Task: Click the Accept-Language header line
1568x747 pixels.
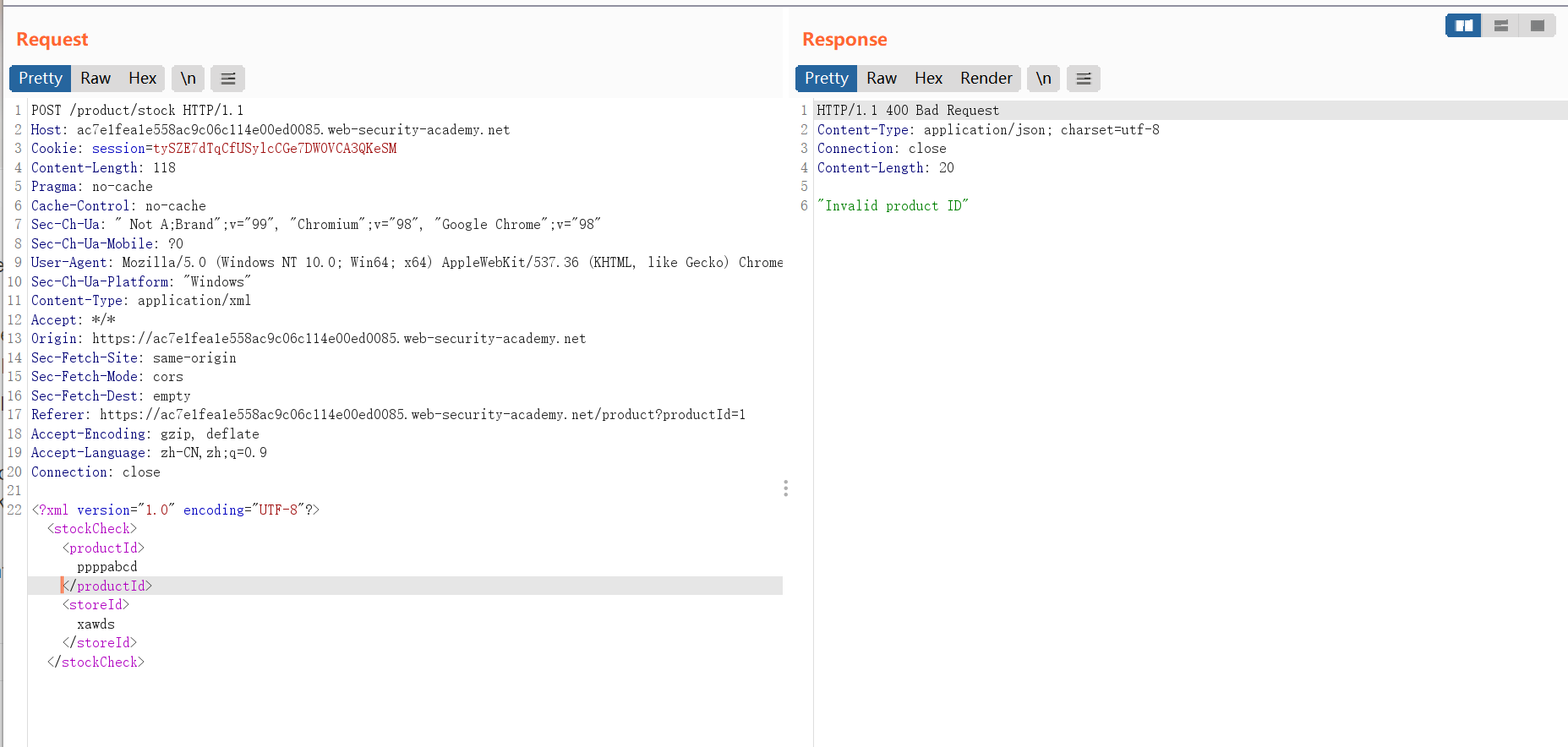Action: 149,453
